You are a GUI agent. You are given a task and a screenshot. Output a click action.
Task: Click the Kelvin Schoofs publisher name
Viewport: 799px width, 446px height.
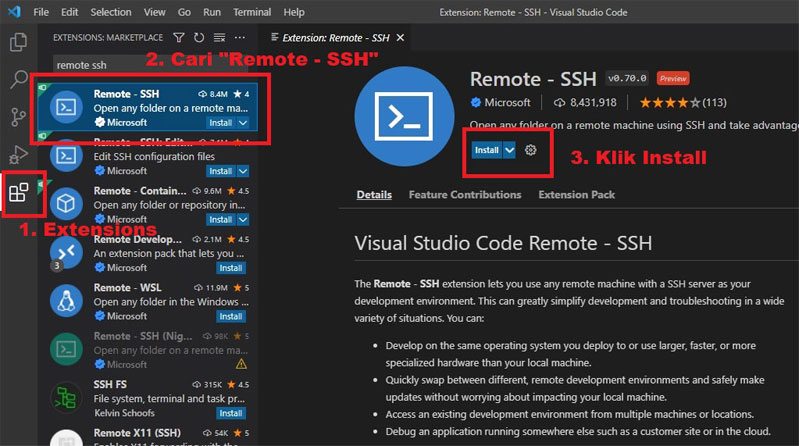pos(124,413)
